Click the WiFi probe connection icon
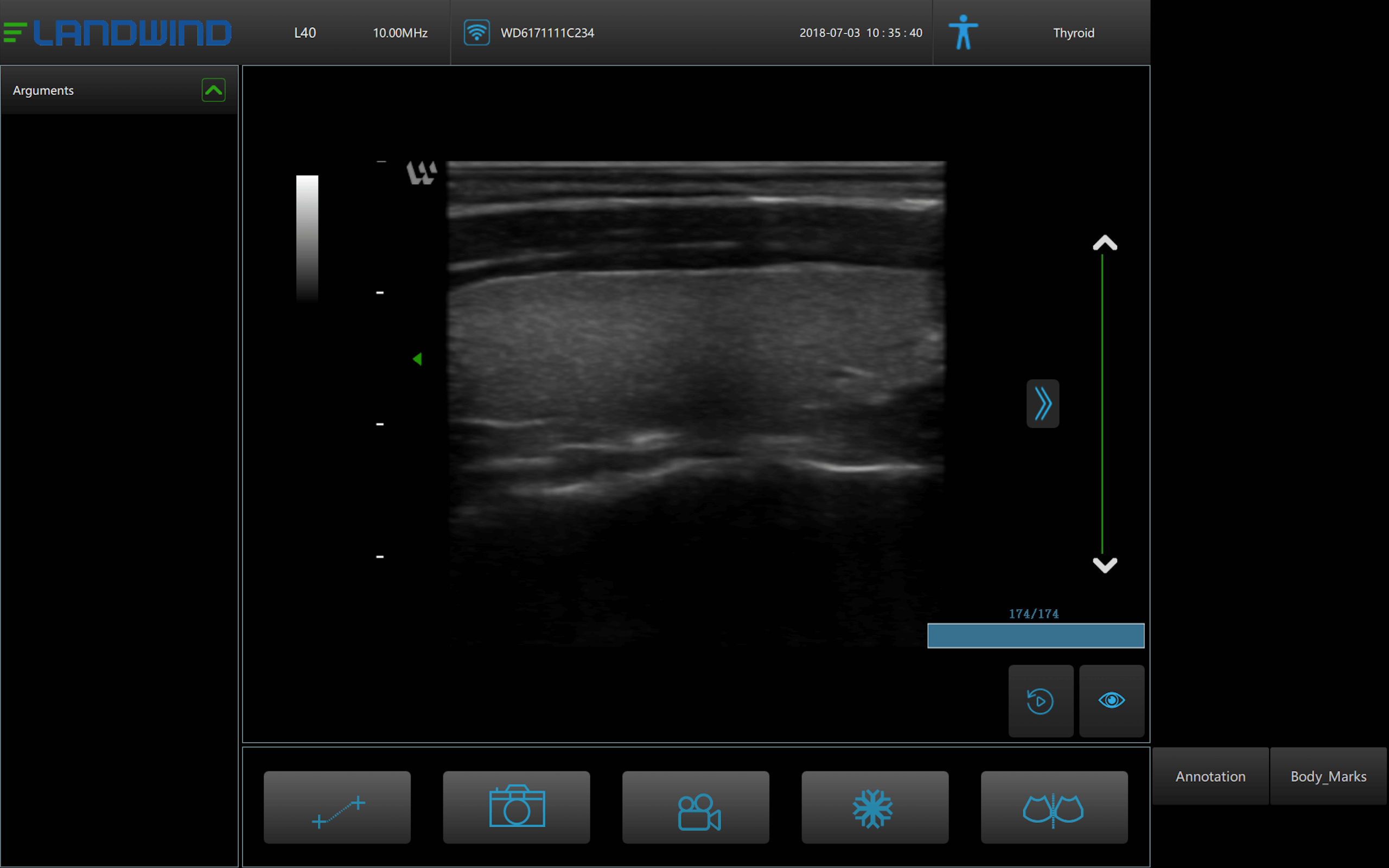Screen dimensions: 1389x868 [x=476, y=32]
